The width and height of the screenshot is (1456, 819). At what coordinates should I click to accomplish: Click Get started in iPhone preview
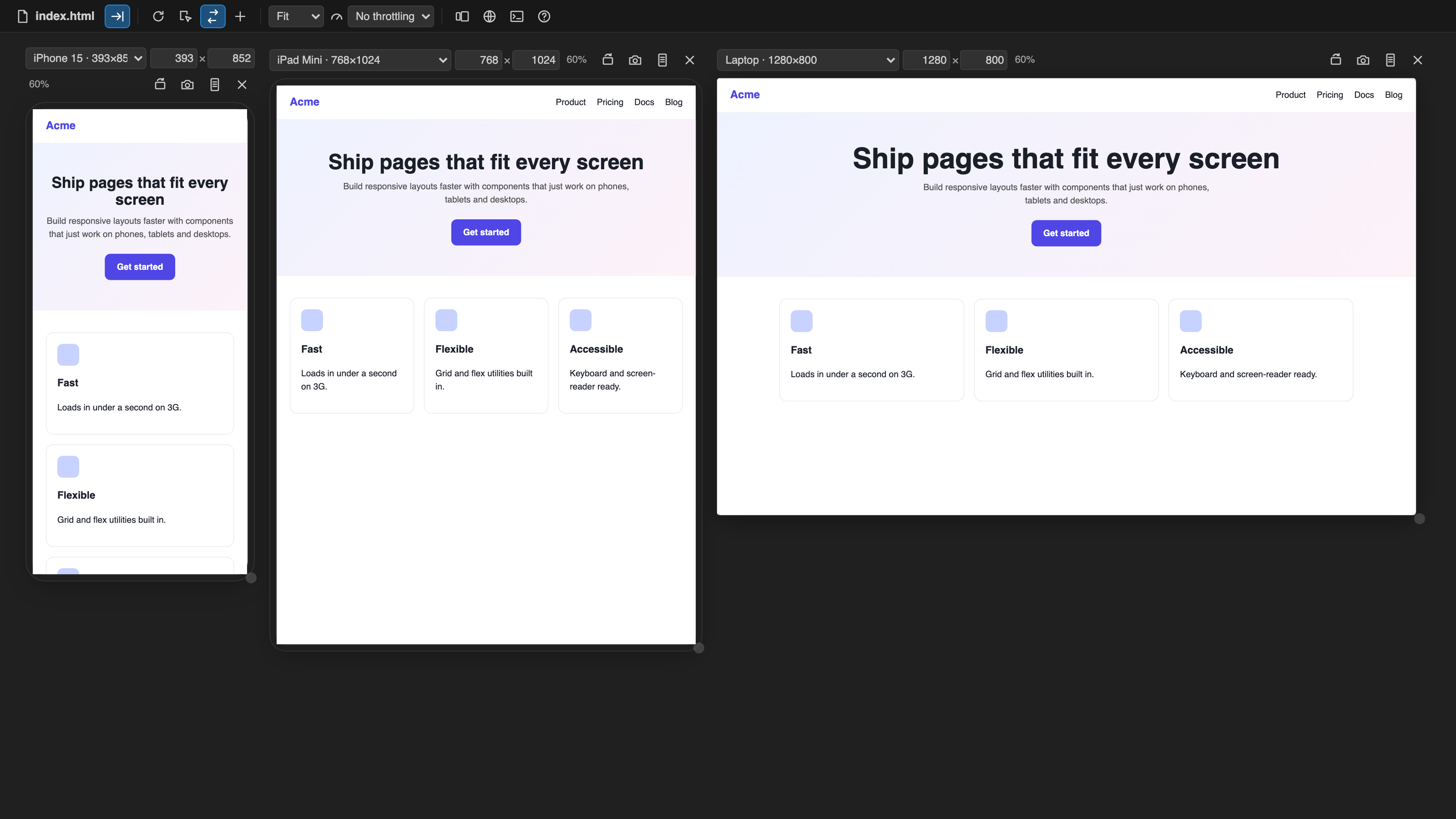[140, 267]
